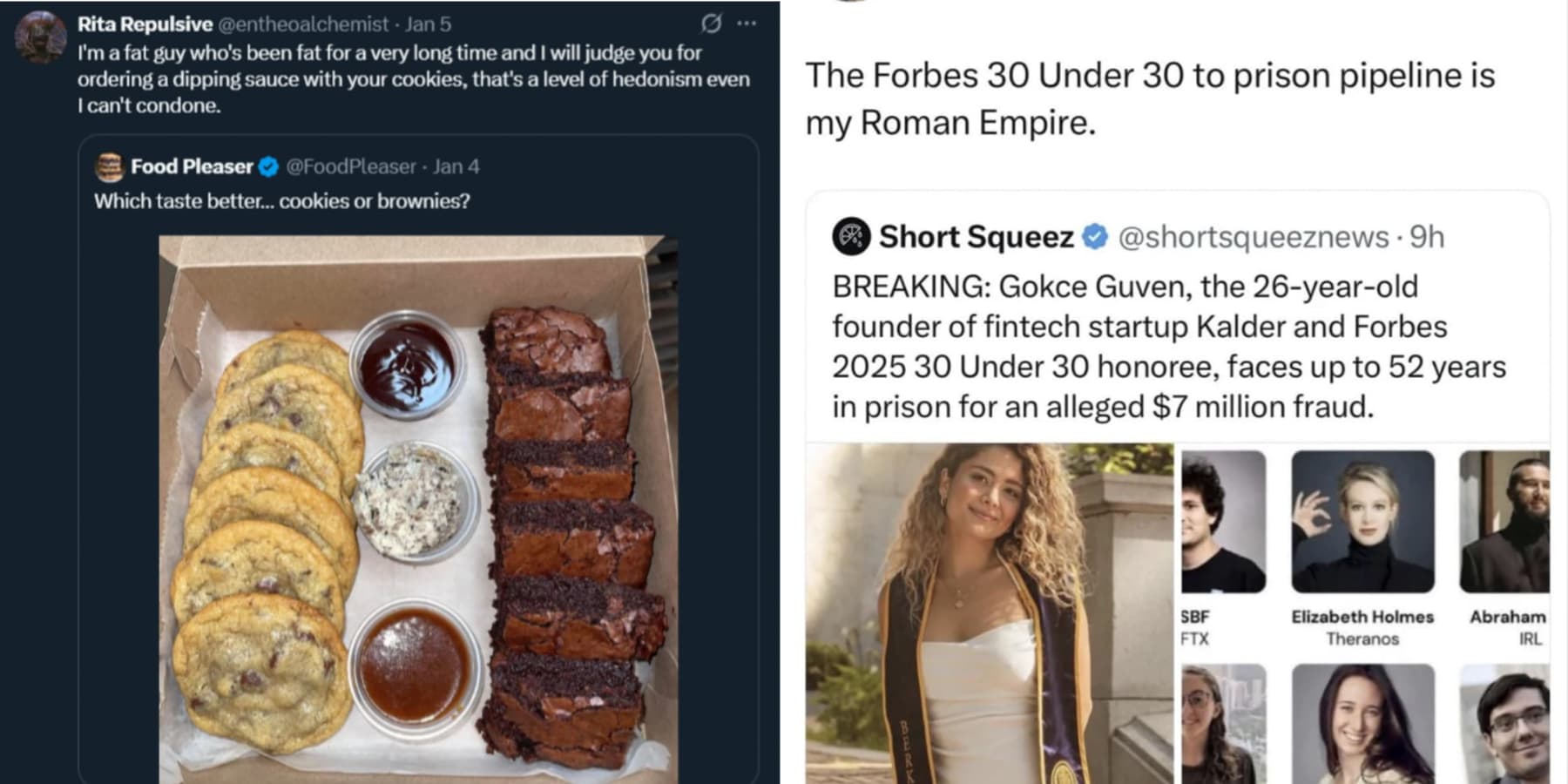1568x784 pixels.
Task: Open the @FoodPleaser handle link
Action: click(x=351, y=166)
